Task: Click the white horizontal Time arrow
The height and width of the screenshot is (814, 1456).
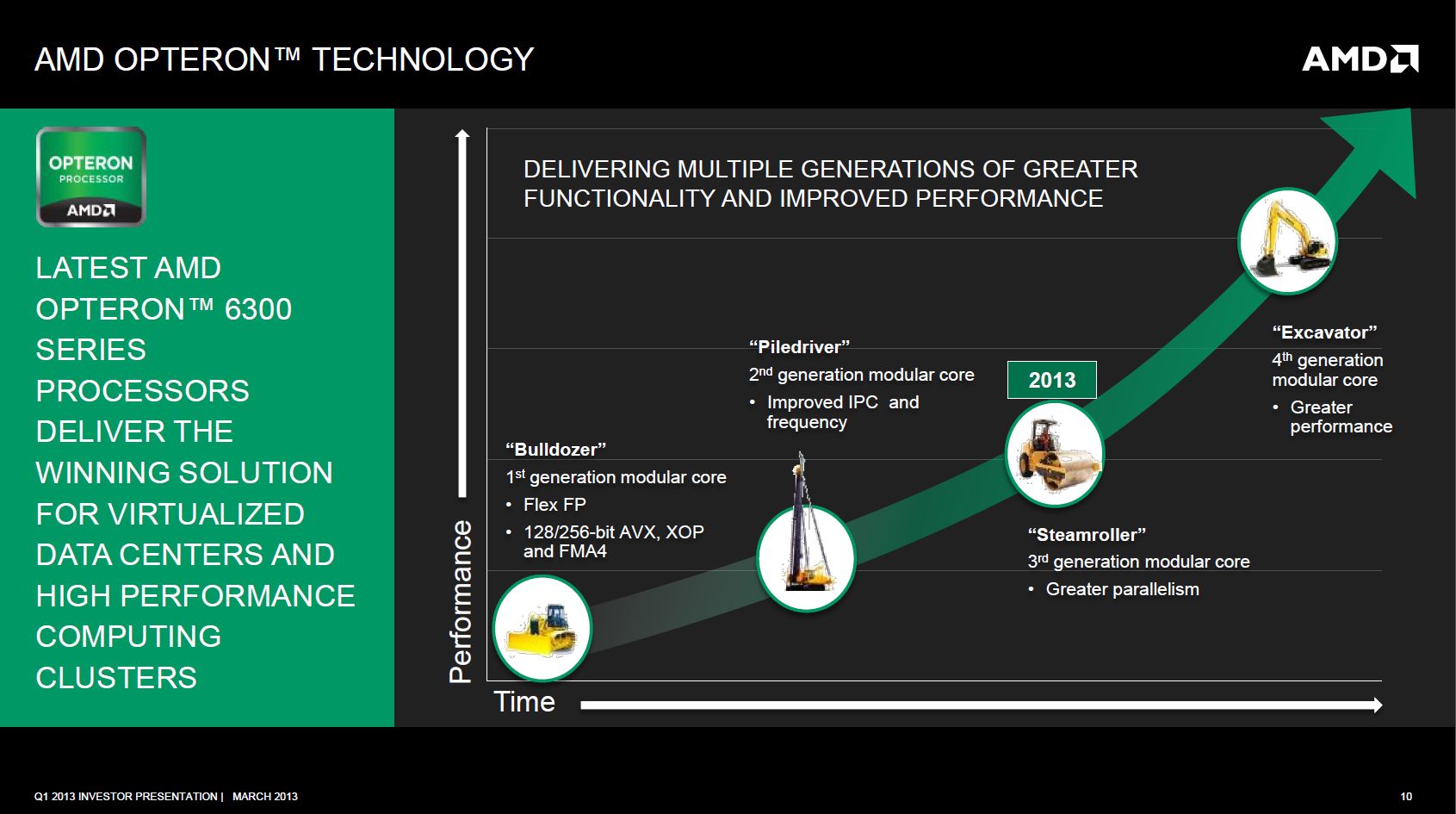Action: pos(982,705)
